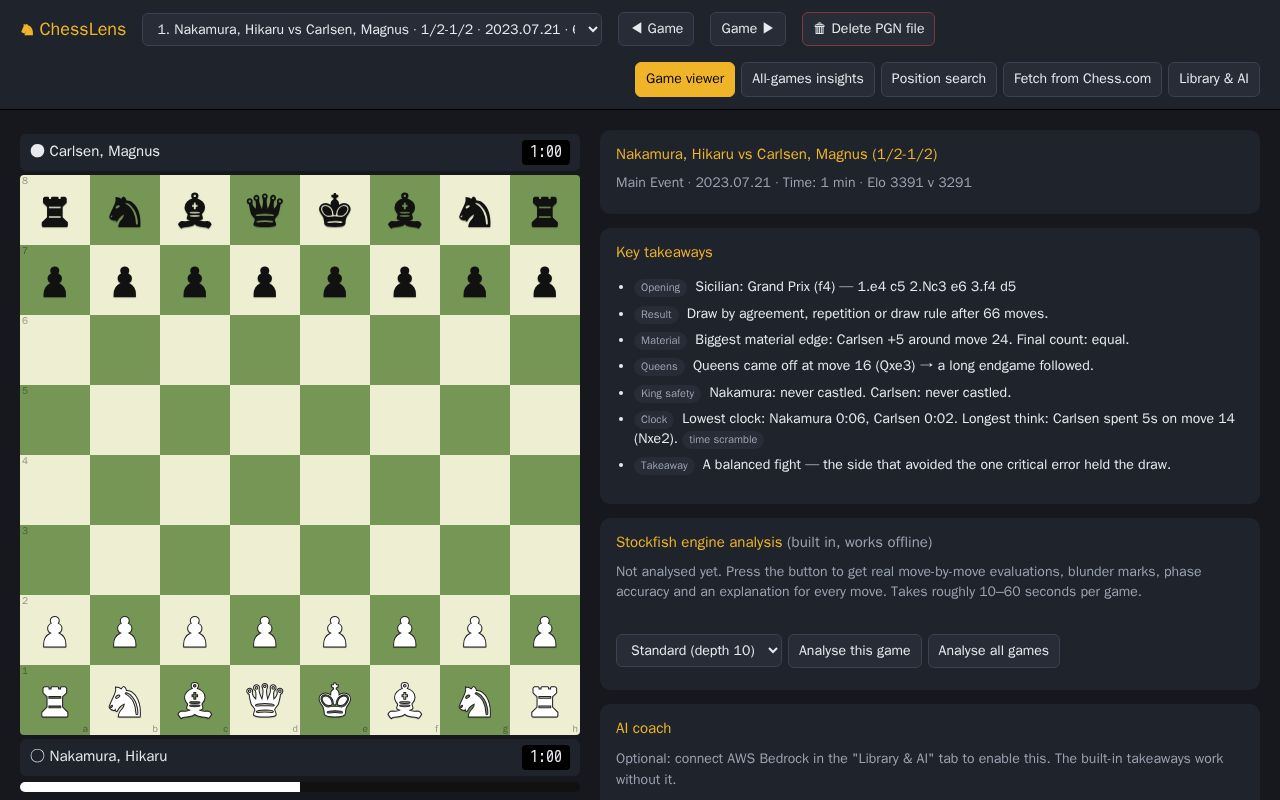The width and height of the screenshot is (1280, 800).
Task: Click the 'King safety' takeaway tag
Action: tap(667, 394)
